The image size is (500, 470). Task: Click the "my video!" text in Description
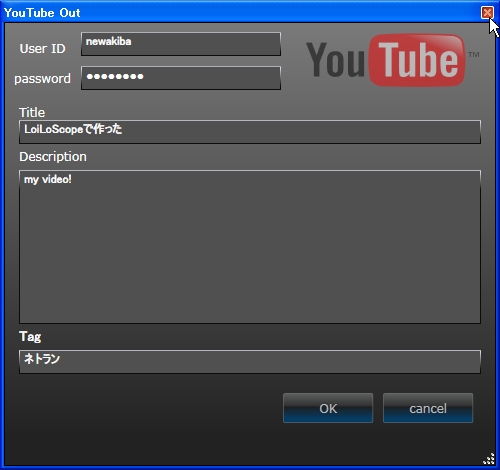tap(48, 180)
